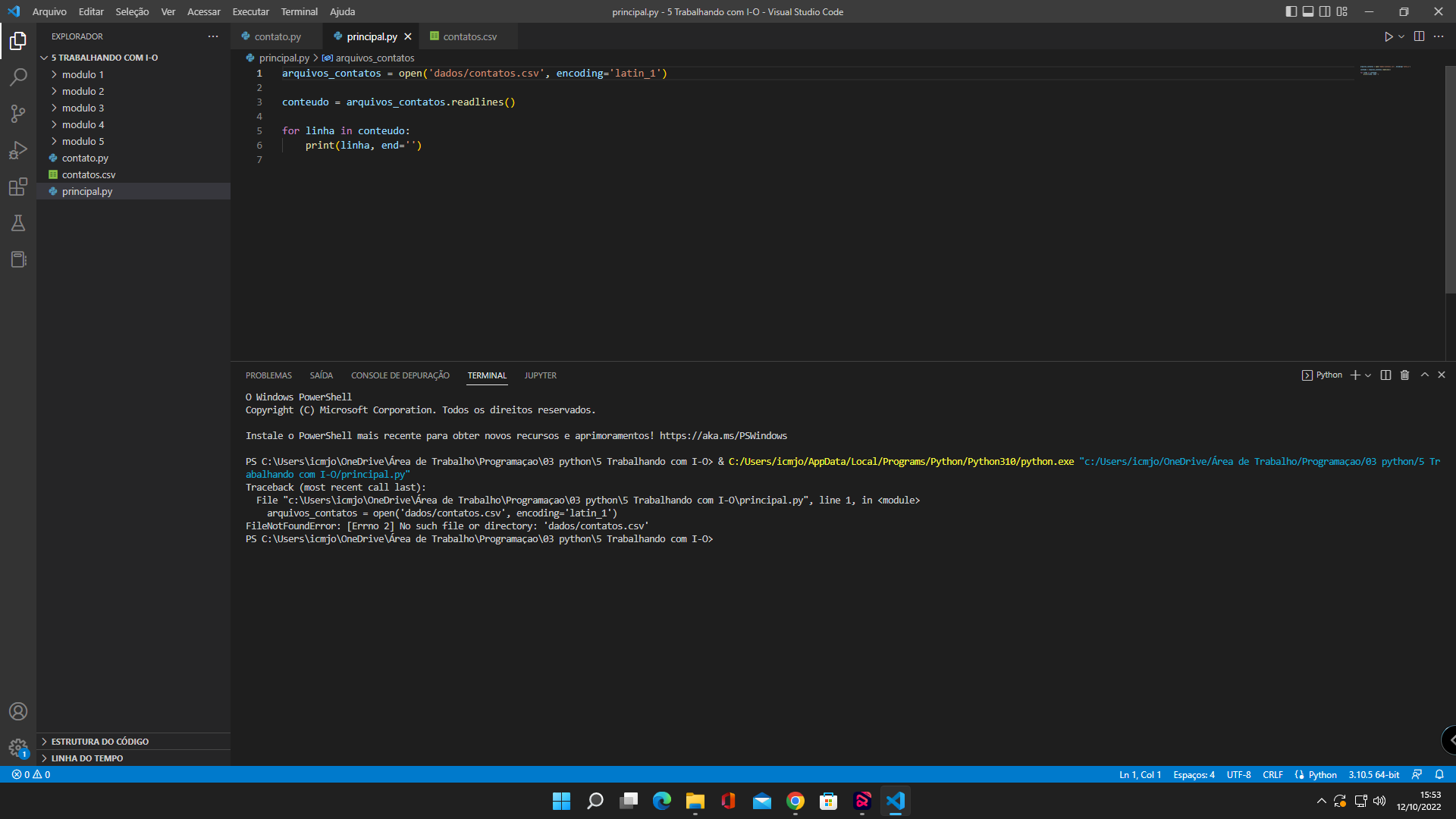Open the new terminal profile dropdown
This screenshot has width=1456, height=819.
click(1368, 375)
